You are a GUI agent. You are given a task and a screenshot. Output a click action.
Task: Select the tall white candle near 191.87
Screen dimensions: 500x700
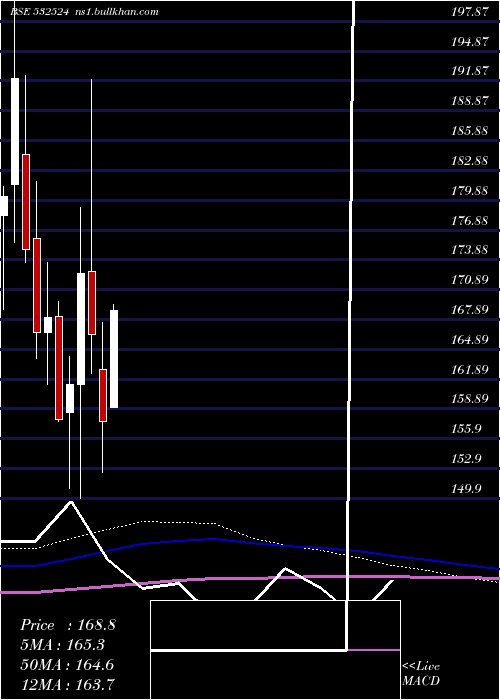tap(15, 131)
